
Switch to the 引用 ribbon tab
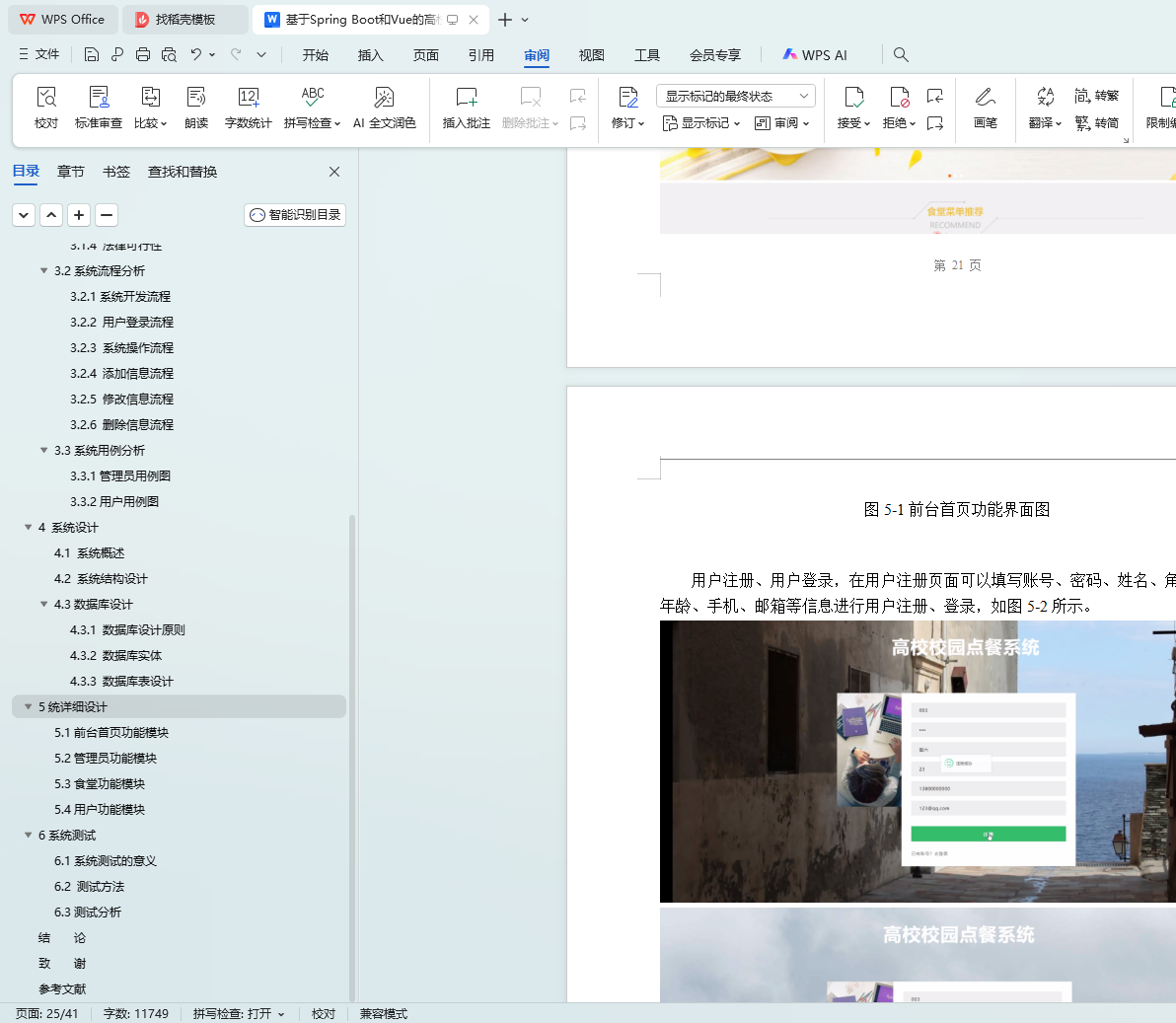click(x=481, y=54)
